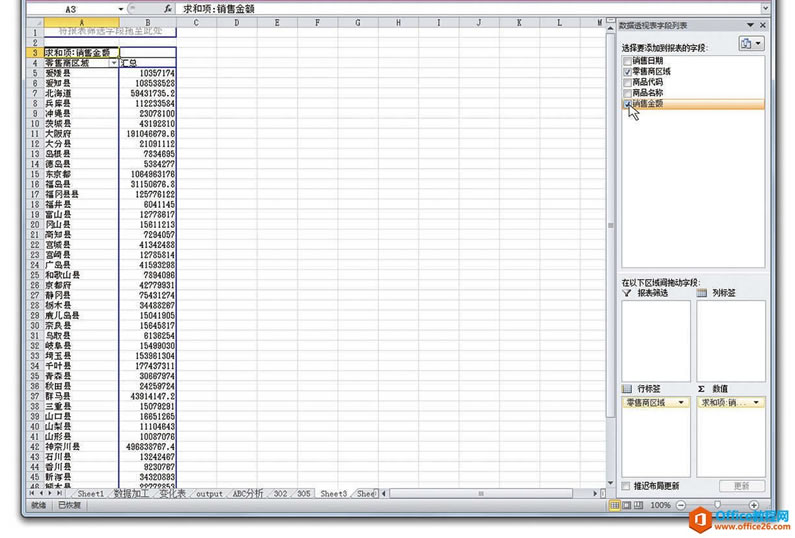Click the 列标签 drop area box

(731, 341)
